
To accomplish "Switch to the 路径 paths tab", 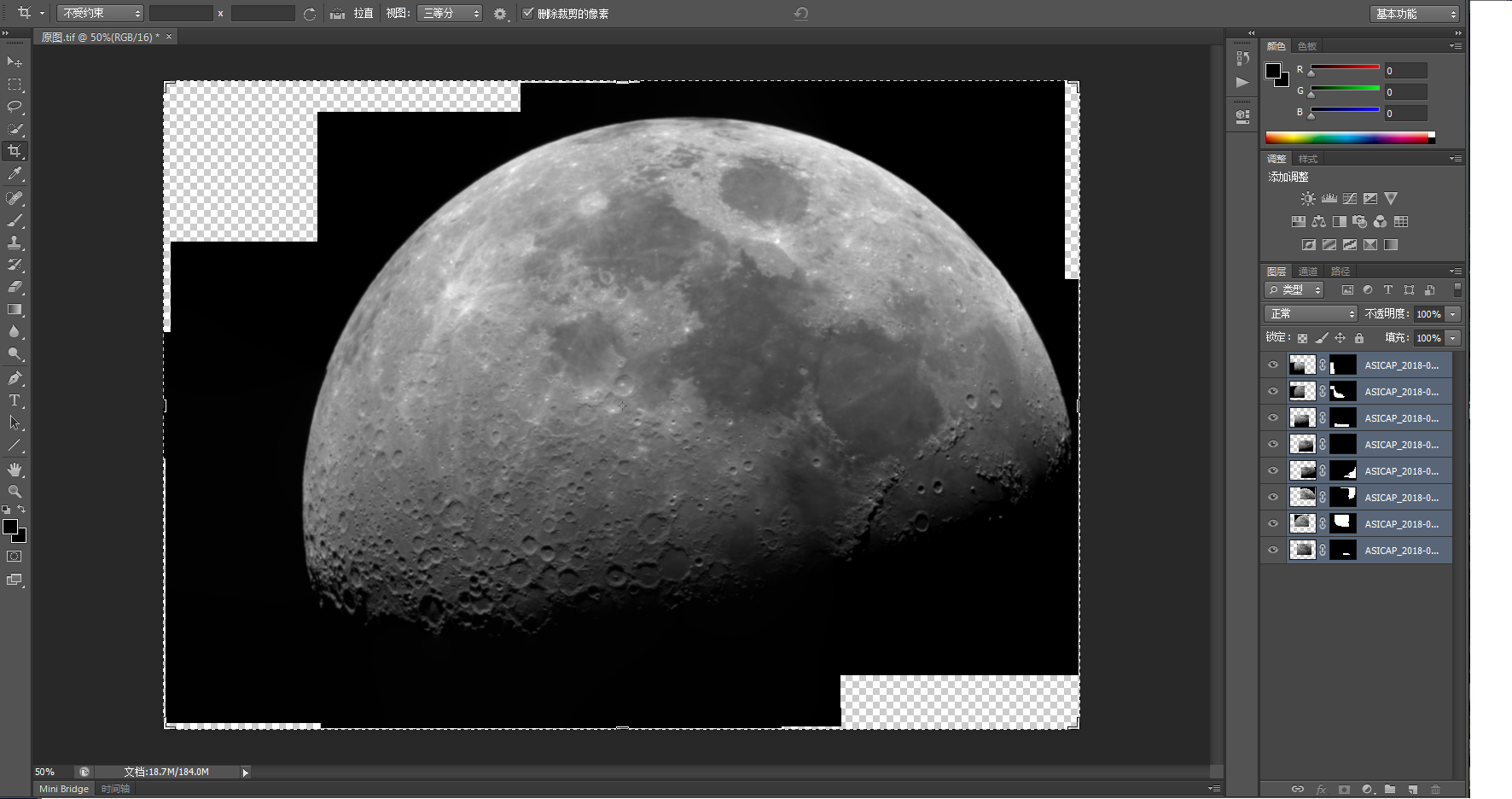I will (1340, 271).
